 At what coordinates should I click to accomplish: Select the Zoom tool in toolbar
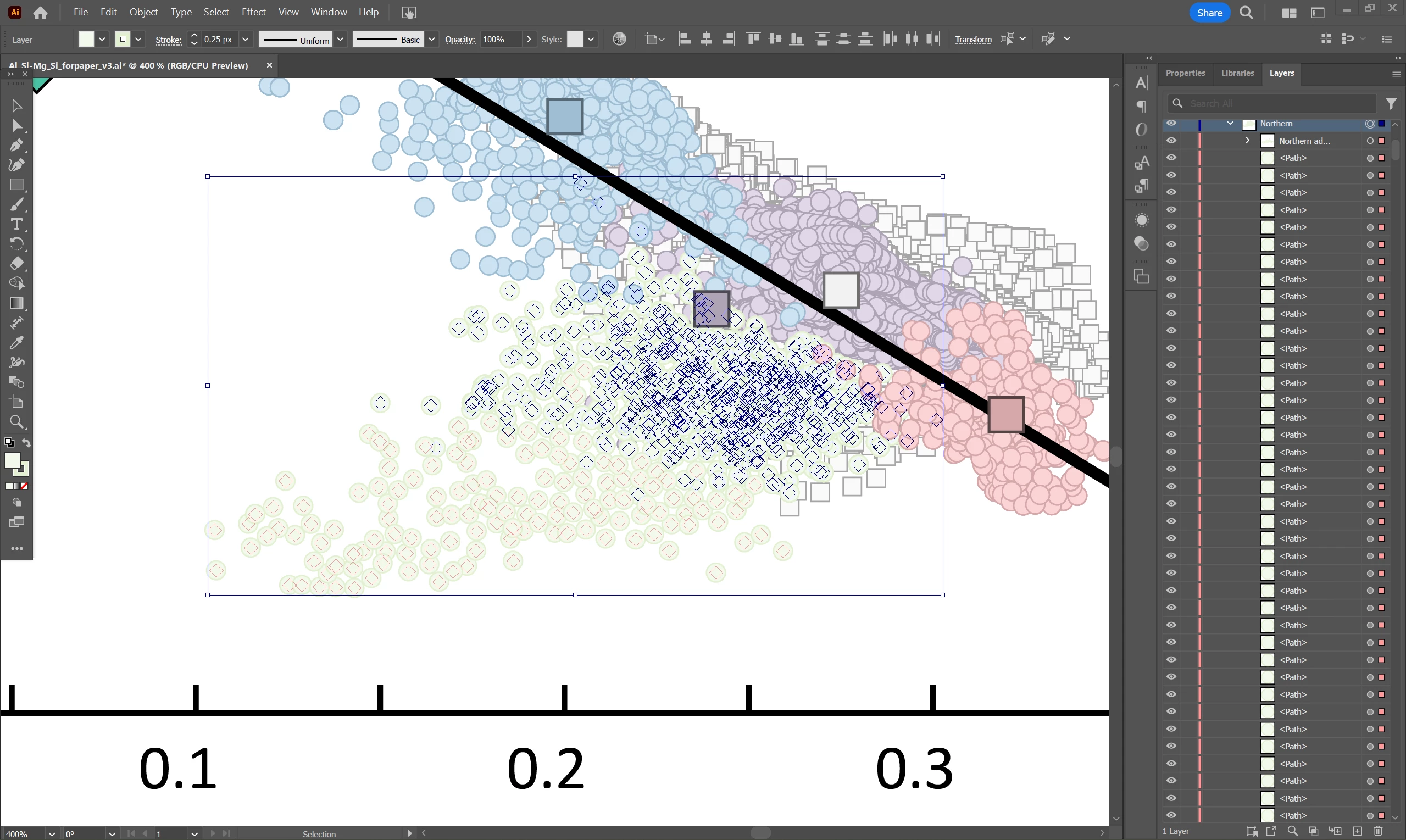[16, 422]
